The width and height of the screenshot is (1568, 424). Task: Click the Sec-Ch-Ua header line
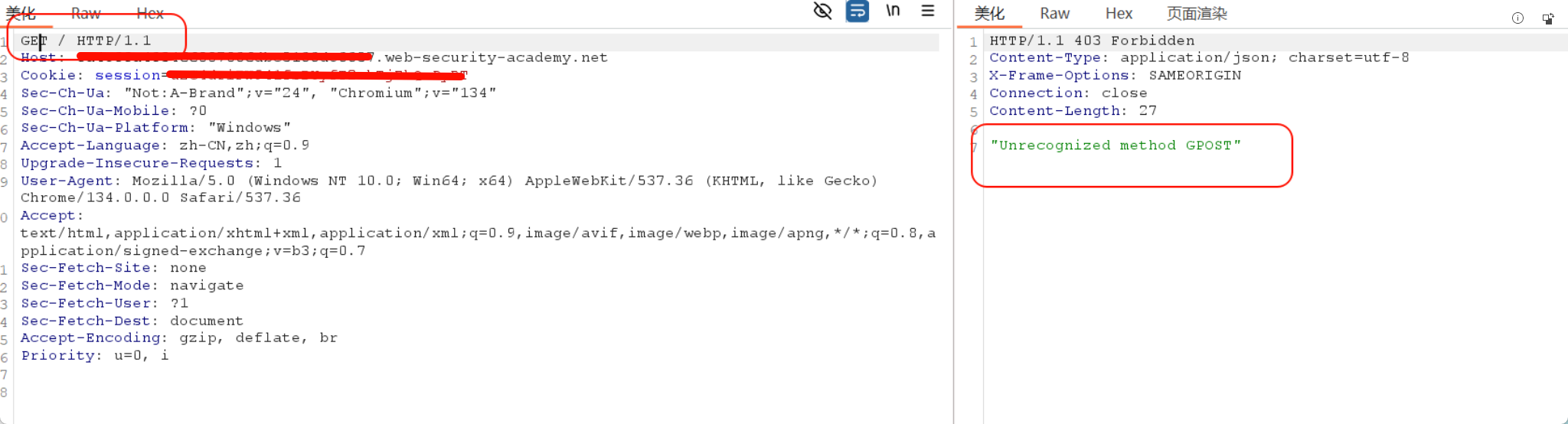[258, 93]
